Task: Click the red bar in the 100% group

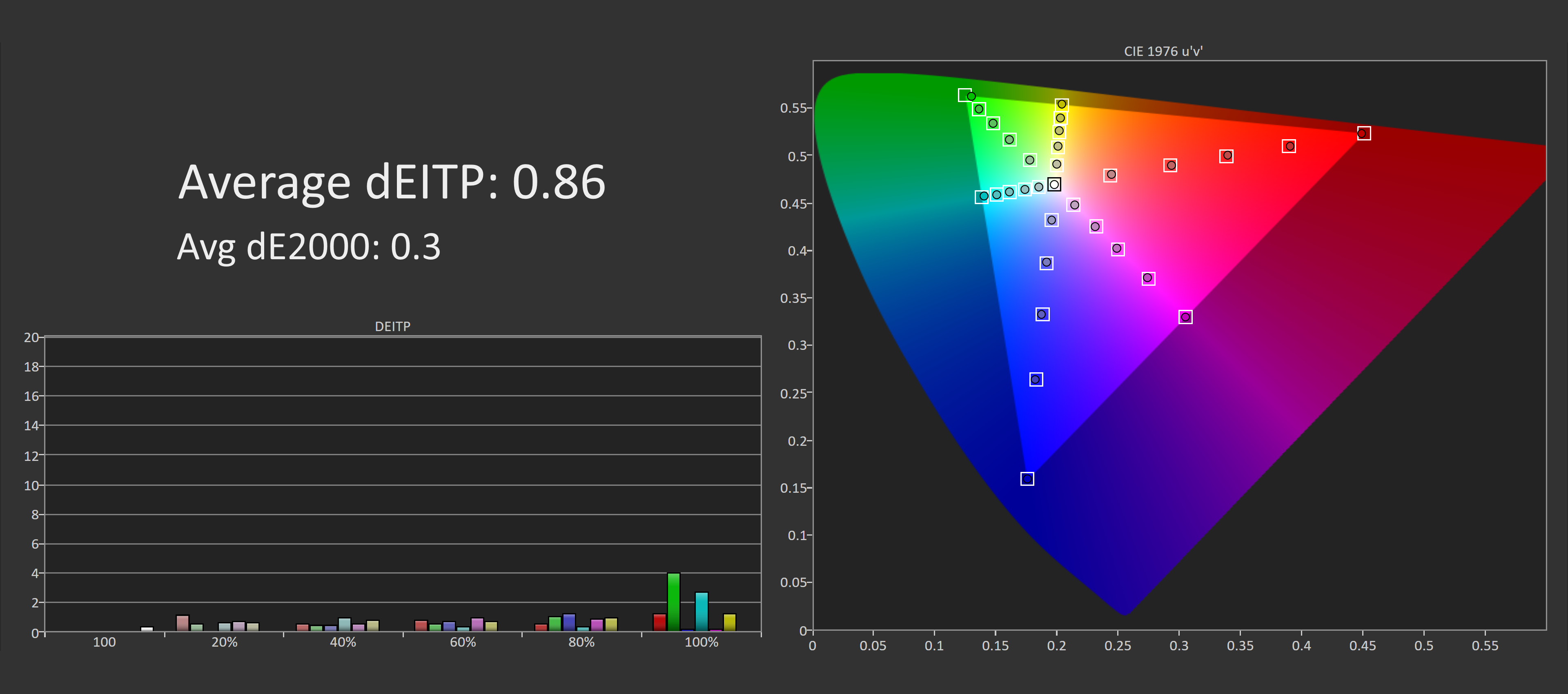Action: coord(659,622)
